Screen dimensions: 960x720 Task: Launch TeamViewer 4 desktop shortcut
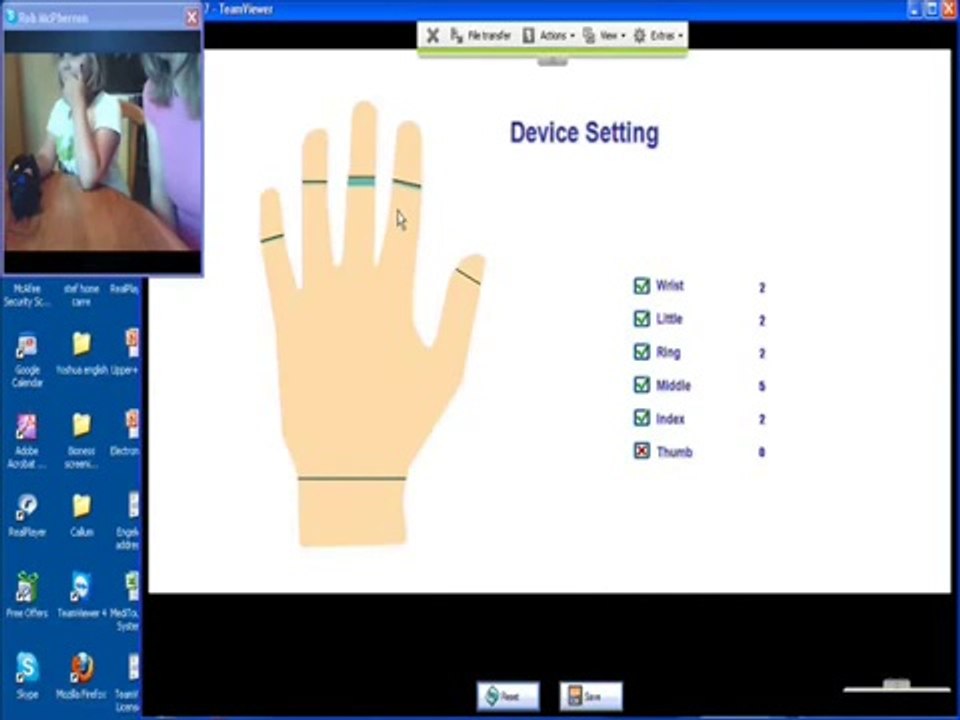tap(81, 595)
